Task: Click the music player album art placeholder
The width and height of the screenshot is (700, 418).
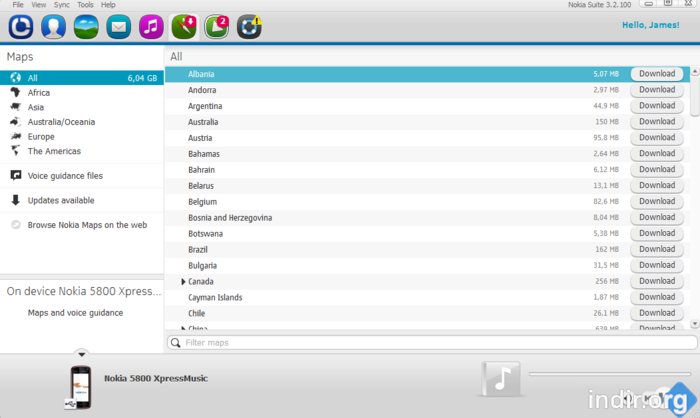Action: click(501, 379)
